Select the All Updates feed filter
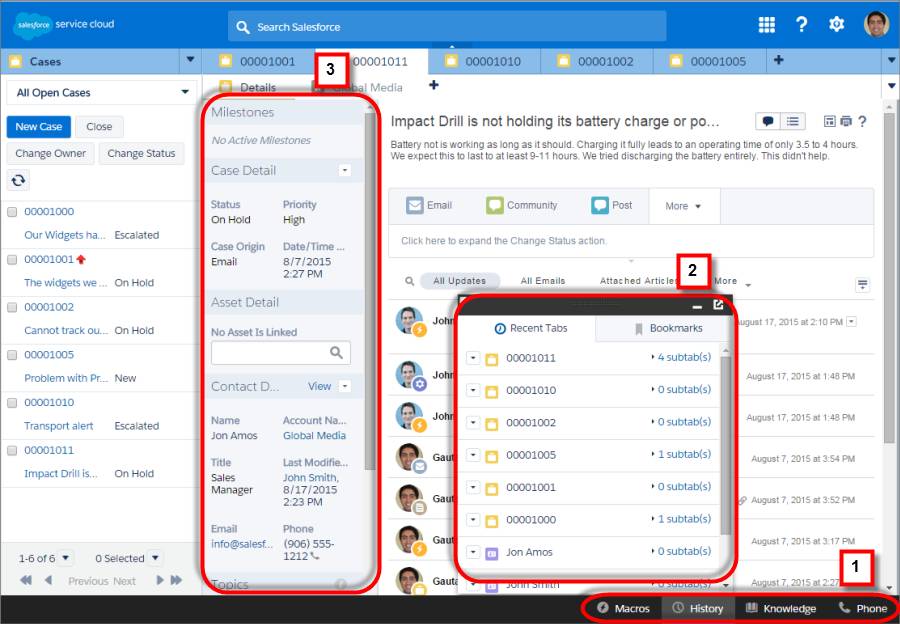900x624 pixels. (459, 281)
